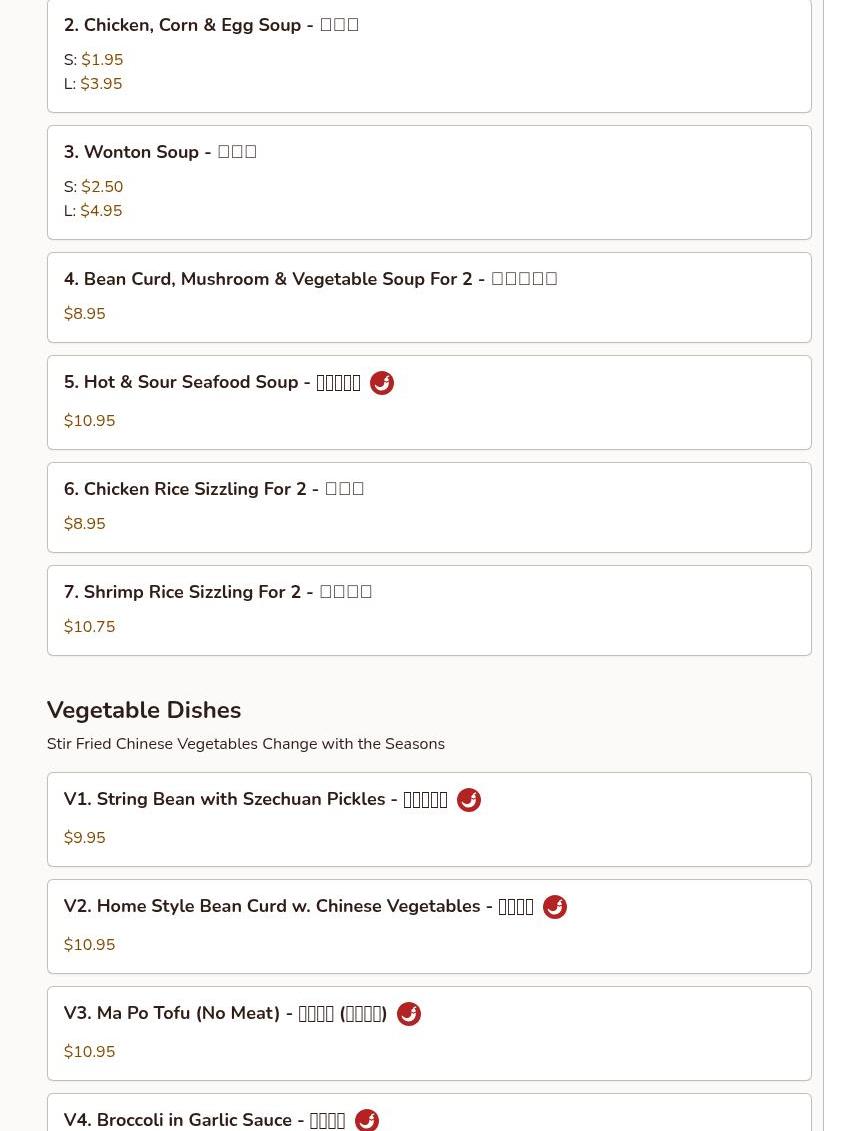This screenshot has height=1131, width=844.
Task: Click spicy pepper icon on String Bean with Szechuan Pickles
Action: pyautogui.click(x=469, y=799)
